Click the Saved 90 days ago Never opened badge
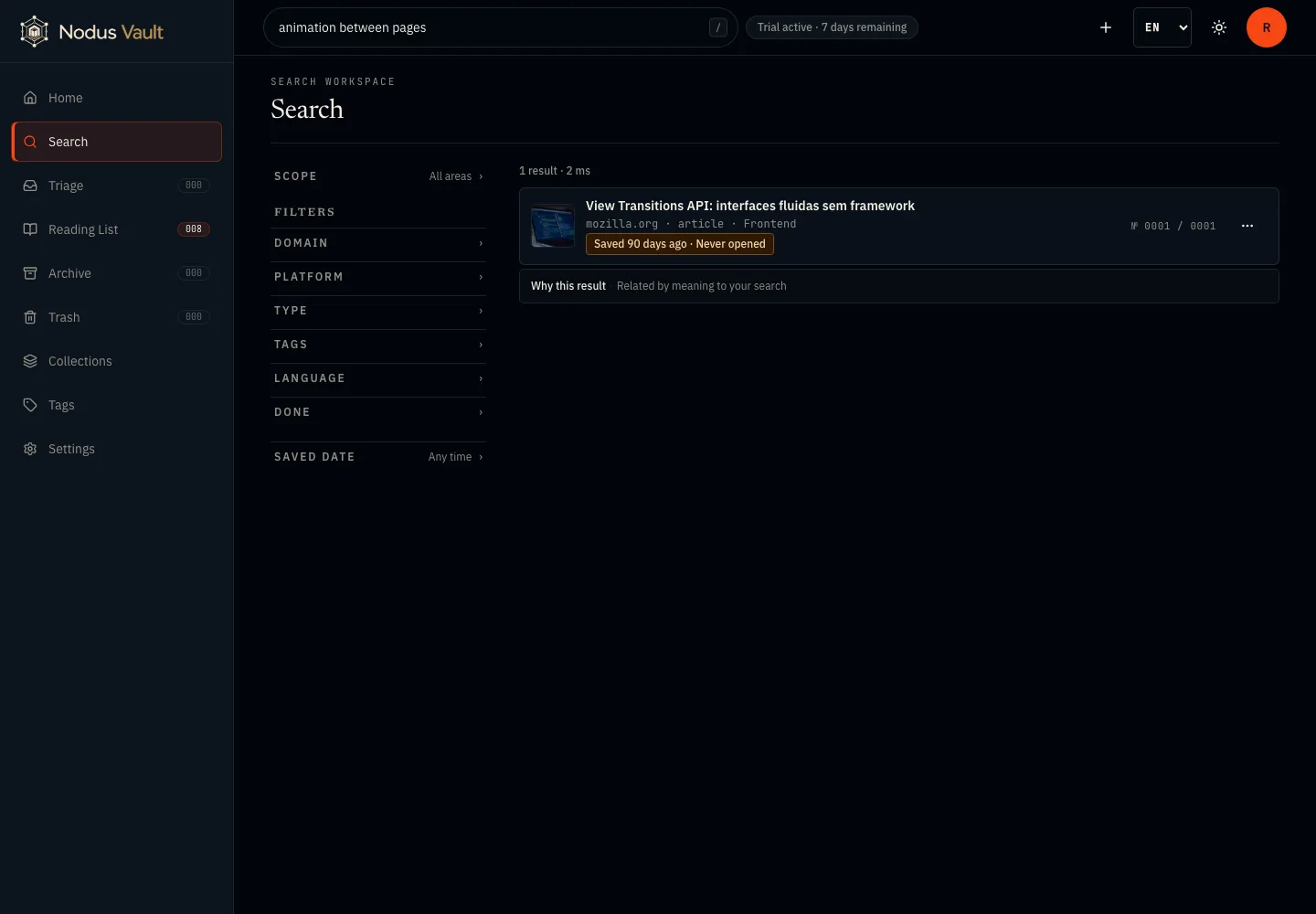The width and height of the screenshot is (1316, 914). pos(680,244)
